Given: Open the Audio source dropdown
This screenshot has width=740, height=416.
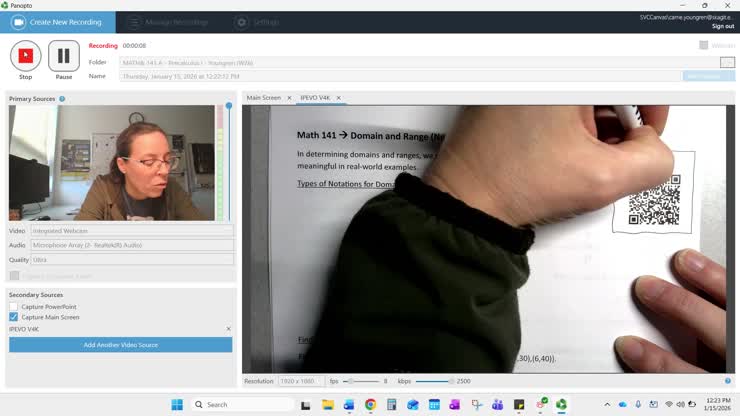Looking at the screenshot, I should click(132, 245).
